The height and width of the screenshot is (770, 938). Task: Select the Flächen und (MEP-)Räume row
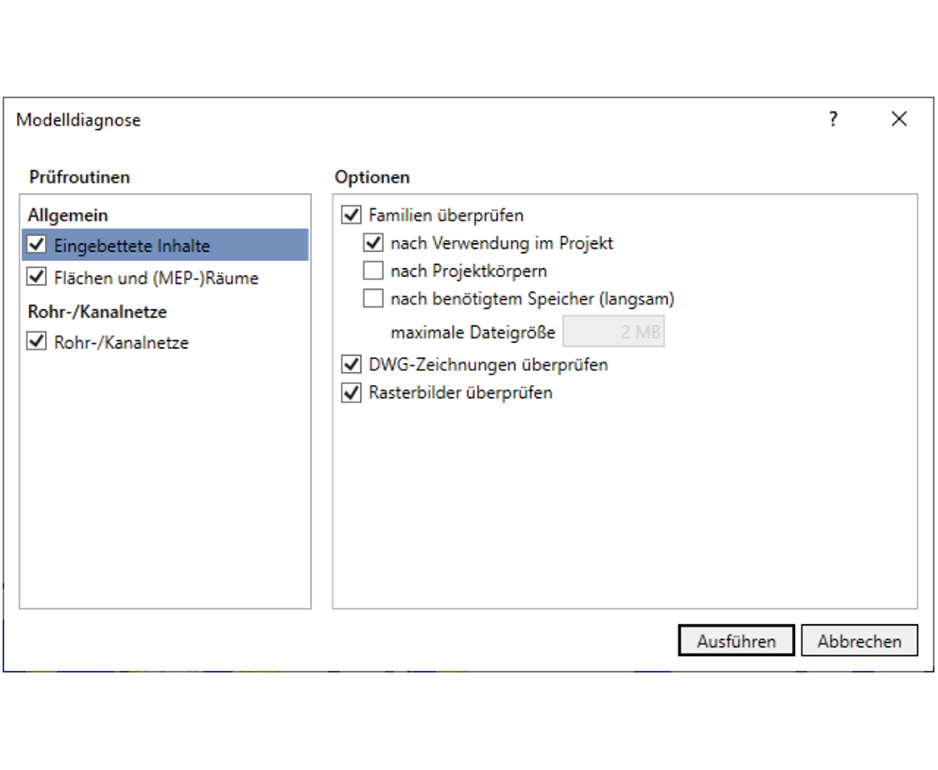[x=156, y=278]
